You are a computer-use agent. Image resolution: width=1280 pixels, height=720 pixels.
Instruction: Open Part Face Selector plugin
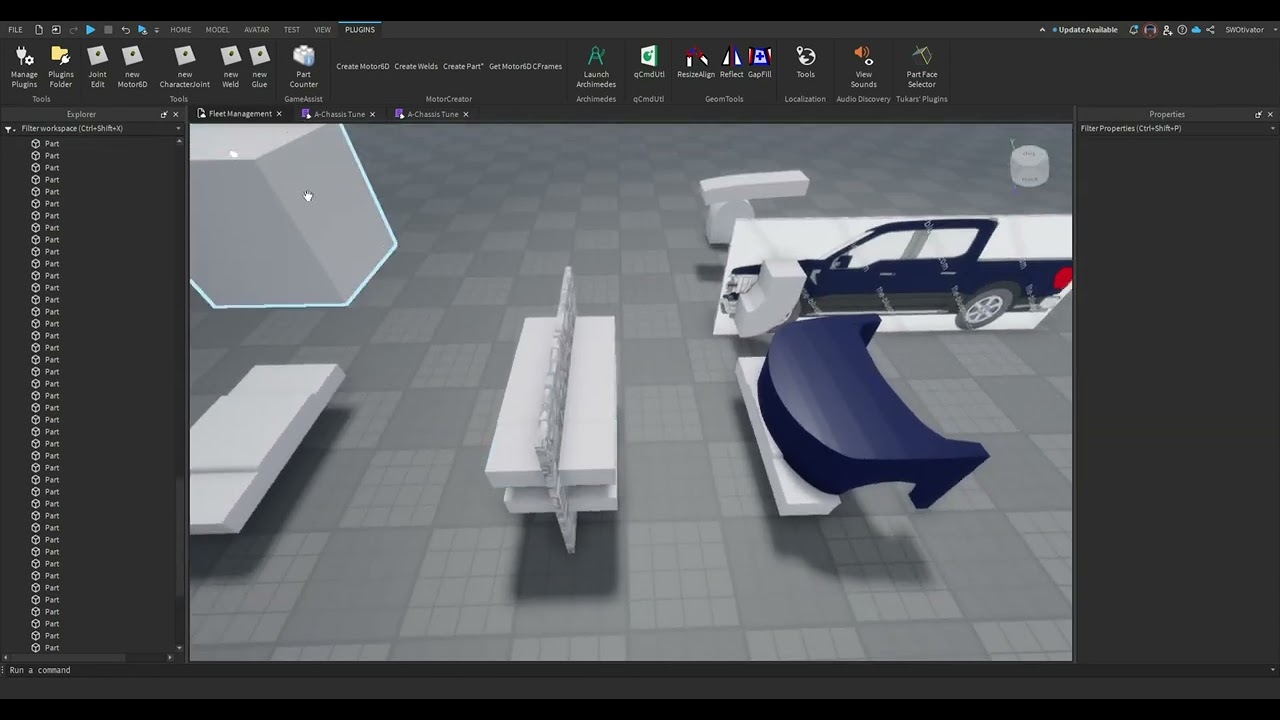(922, 66)
